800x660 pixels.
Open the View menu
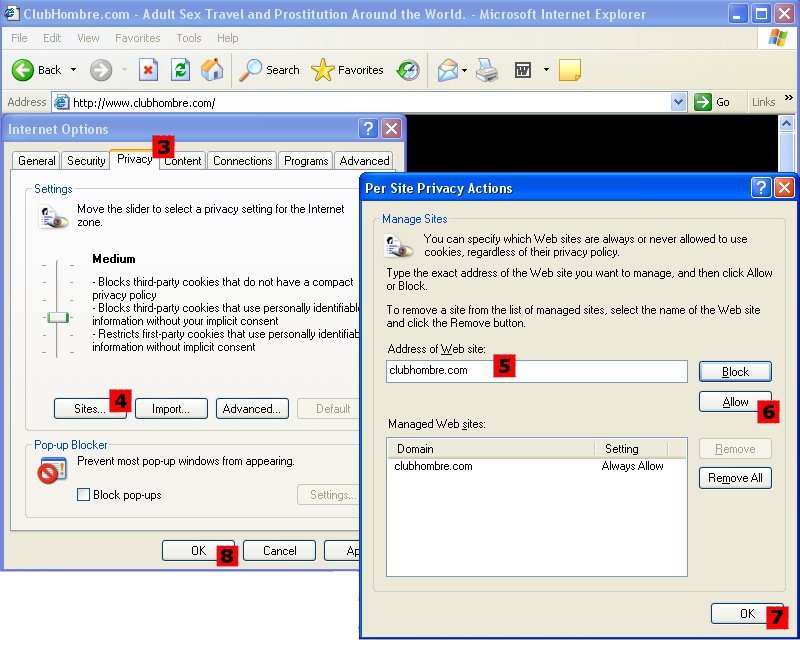tap(88, 38)
